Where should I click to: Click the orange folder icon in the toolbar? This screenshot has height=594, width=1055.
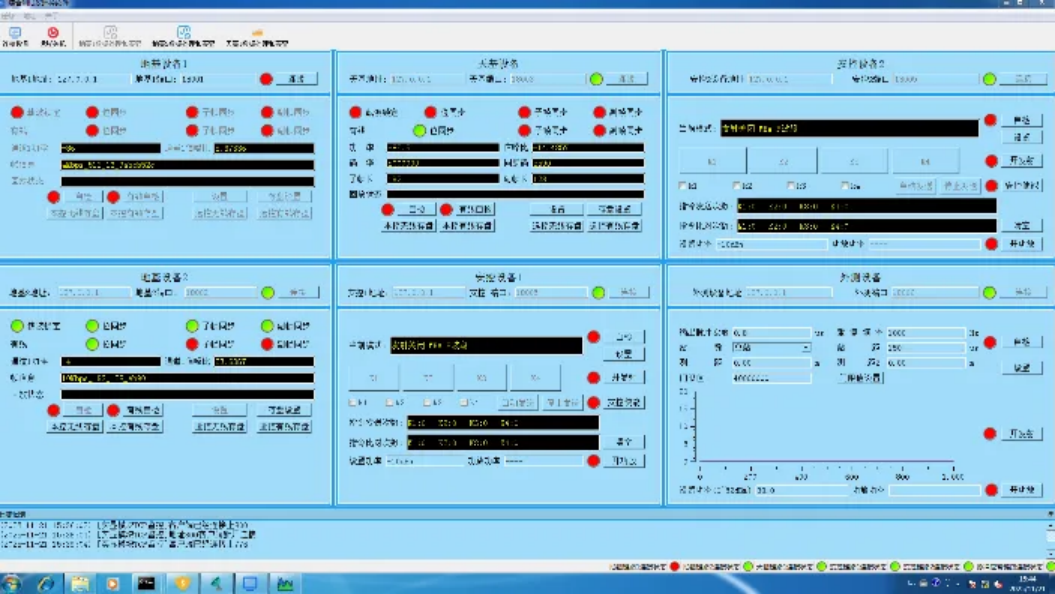tap(257, 33)
